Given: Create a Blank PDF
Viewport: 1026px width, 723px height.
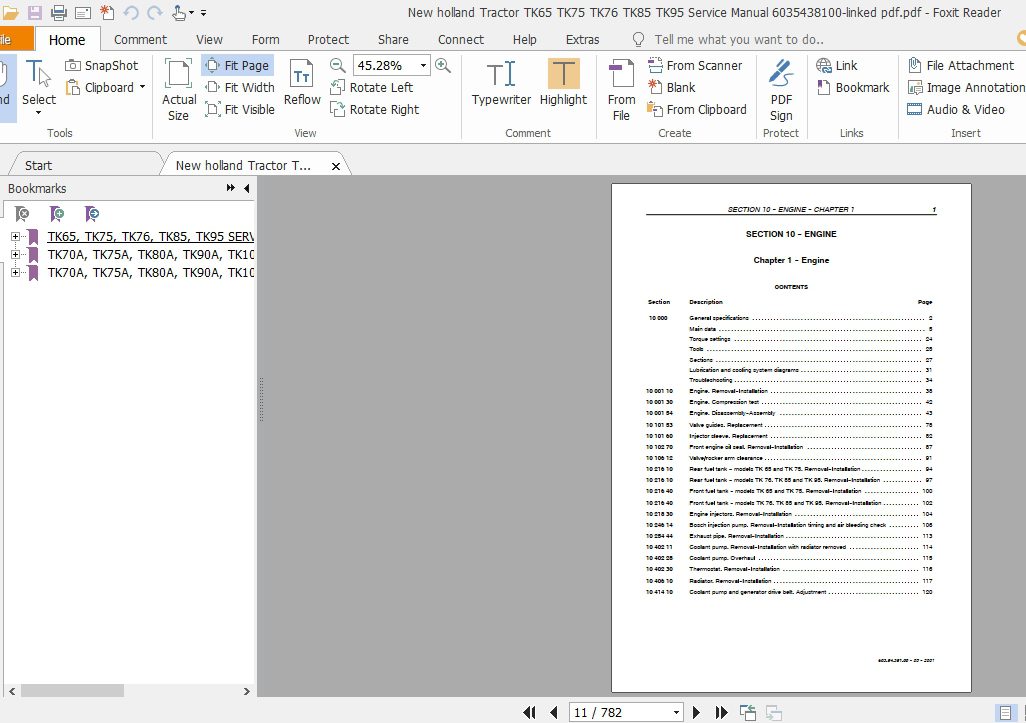Looking at the screenshot, I should pos(671,87).
